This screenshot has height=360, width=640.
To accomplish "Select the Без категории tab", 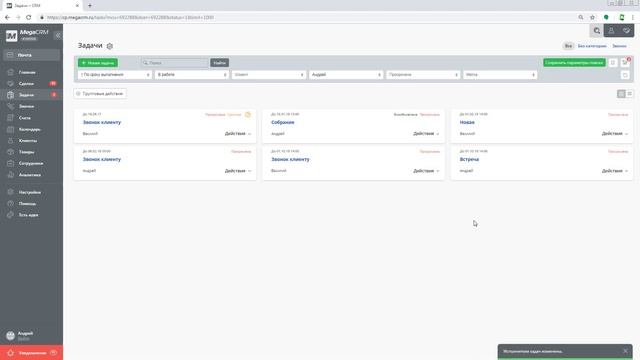I will coord(592,46).
